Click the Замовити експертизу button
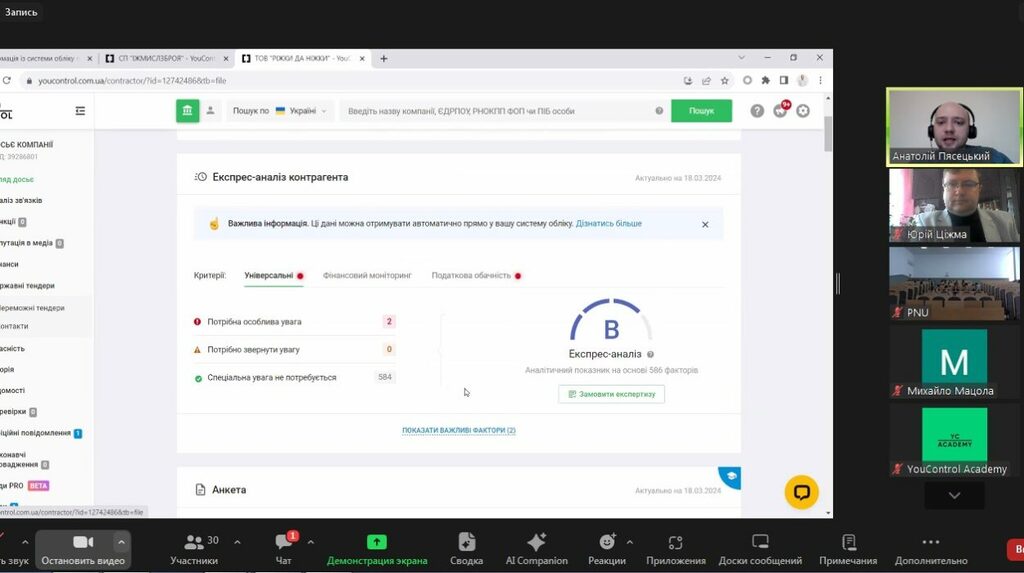The width and height of the screenshot is (1024, 573). coord(611,394)
